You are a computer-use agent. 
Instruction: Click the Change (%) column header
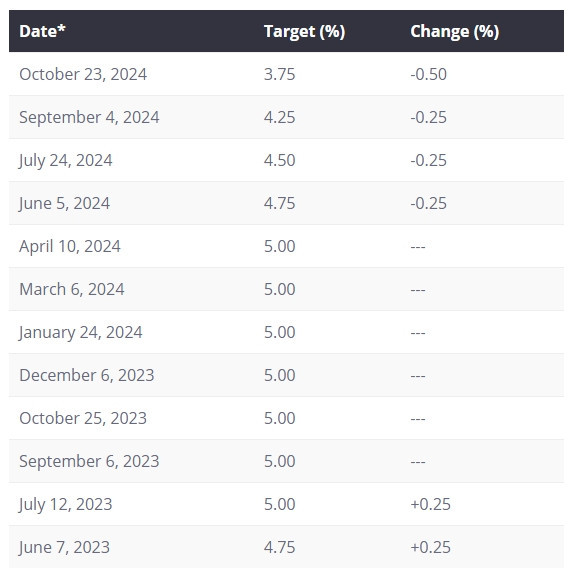click(x=455, y=32)
